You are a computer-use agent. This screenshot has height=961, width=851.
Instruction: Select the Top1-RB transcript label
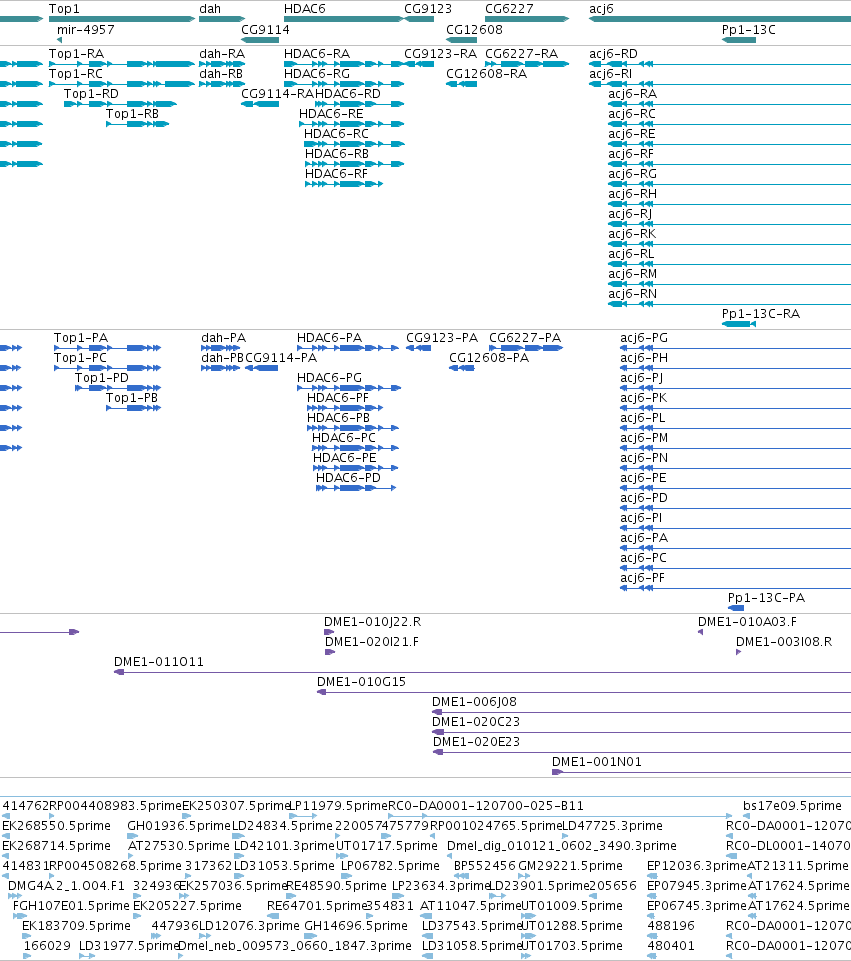(x=132, y=113)
